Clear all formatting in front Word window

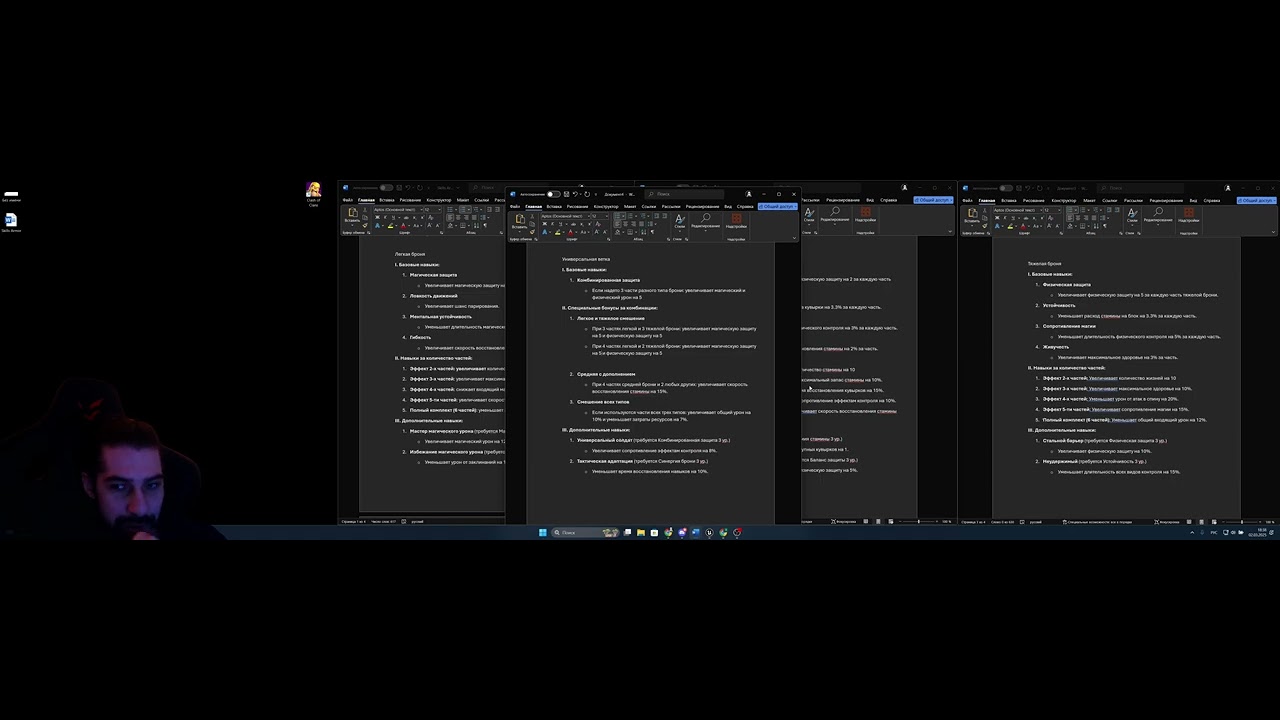coord(598,224)
